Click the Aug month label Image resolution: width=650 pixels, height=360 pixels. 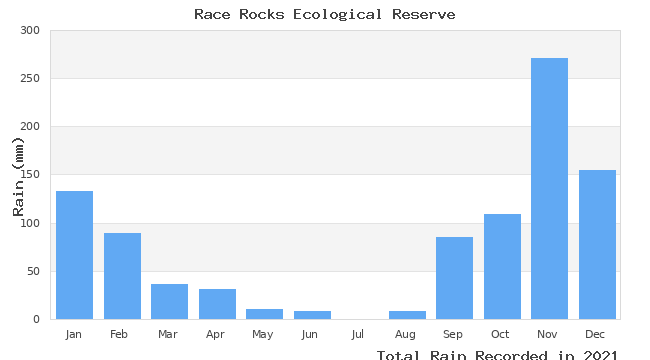tap(405, 334)
